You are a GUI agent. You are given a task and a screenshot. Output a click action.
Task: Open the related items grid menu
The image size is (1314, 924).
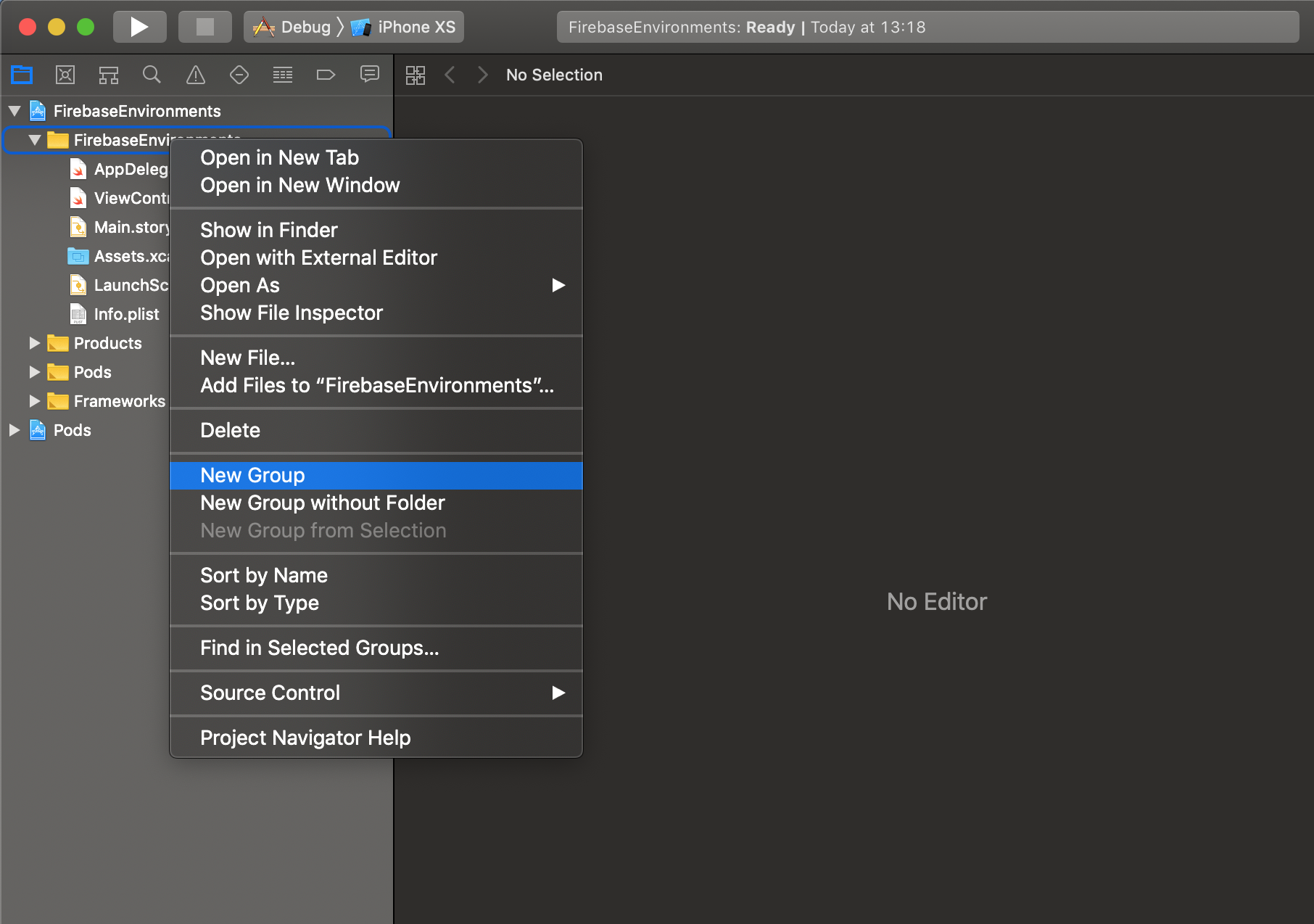(x=416, y=75)
